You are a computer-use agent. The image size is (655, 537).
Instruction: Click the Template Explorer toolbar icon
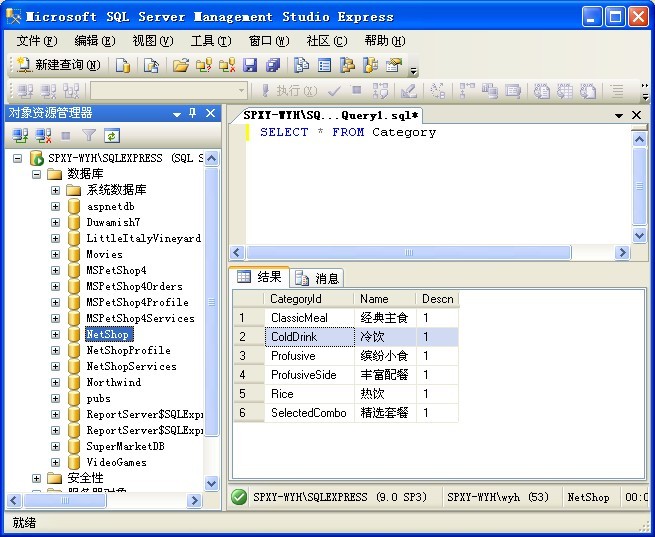[x=371, y=65]
